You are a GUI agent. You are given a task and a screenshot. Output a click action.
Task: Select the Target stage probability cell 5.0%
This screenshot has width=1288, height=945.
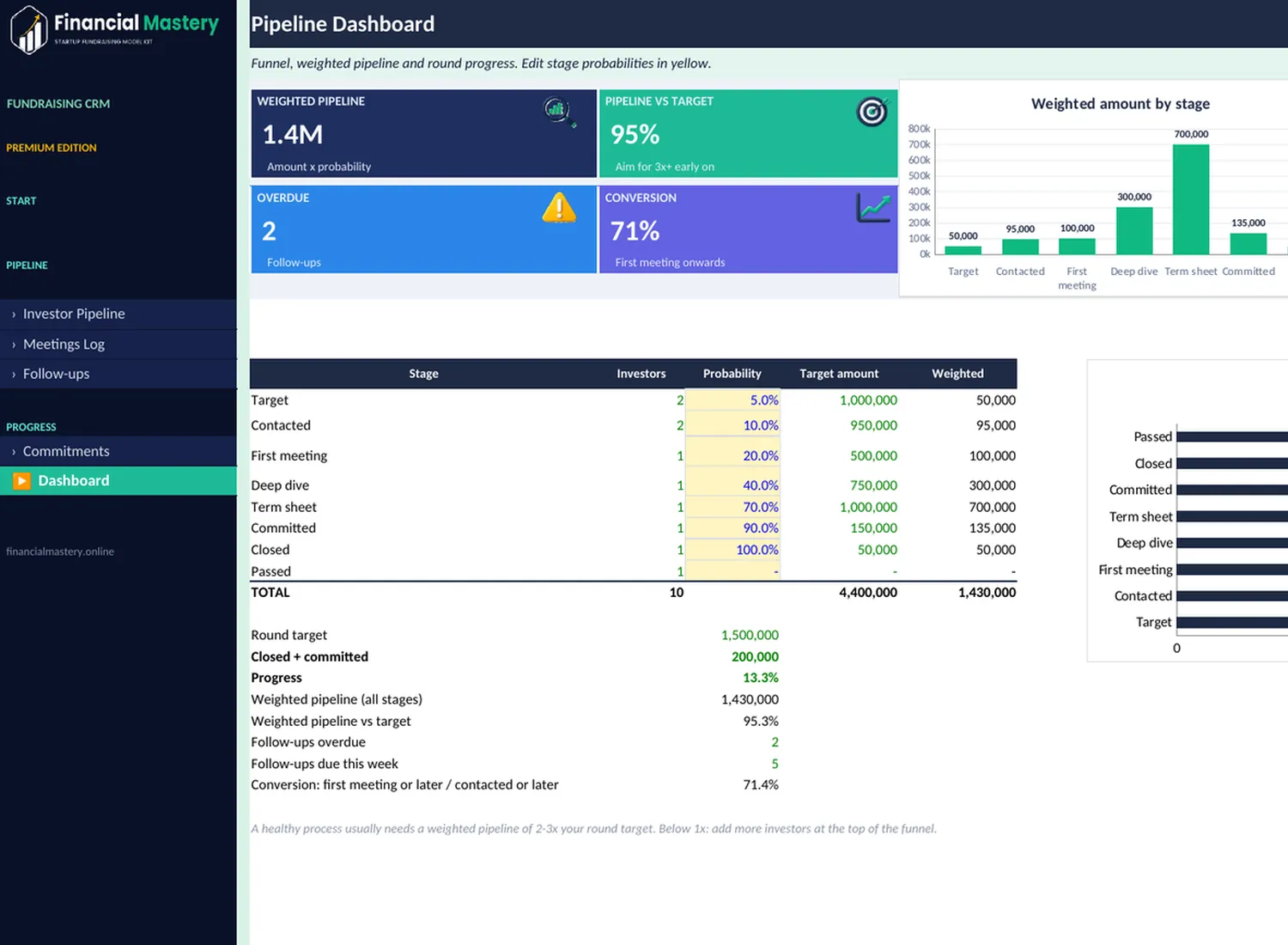tap(732, 400)
